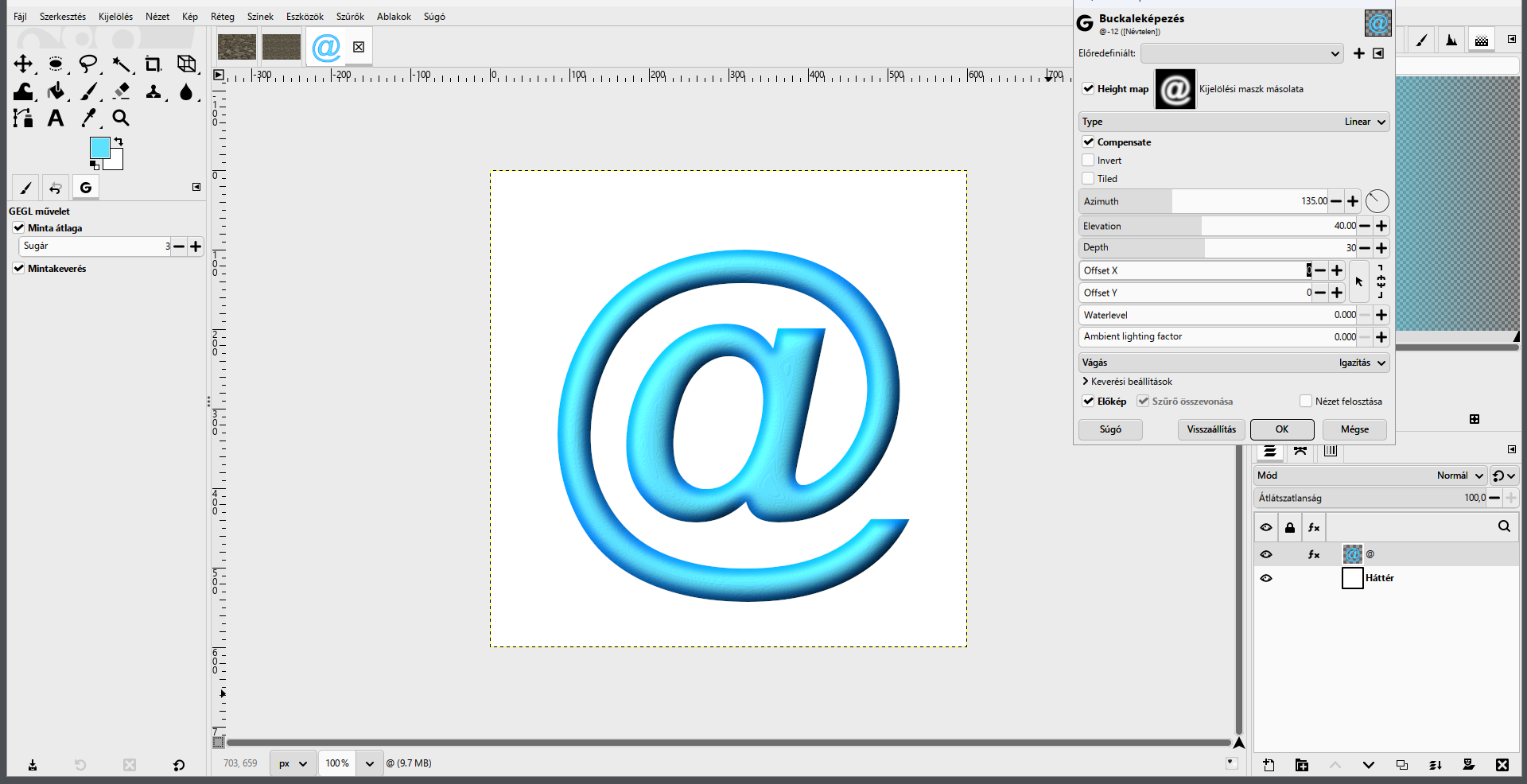Image resolution: width=1527 pixels, height=784 pixels.
Task: Select the Eraser tool
Action: [121, 91]
